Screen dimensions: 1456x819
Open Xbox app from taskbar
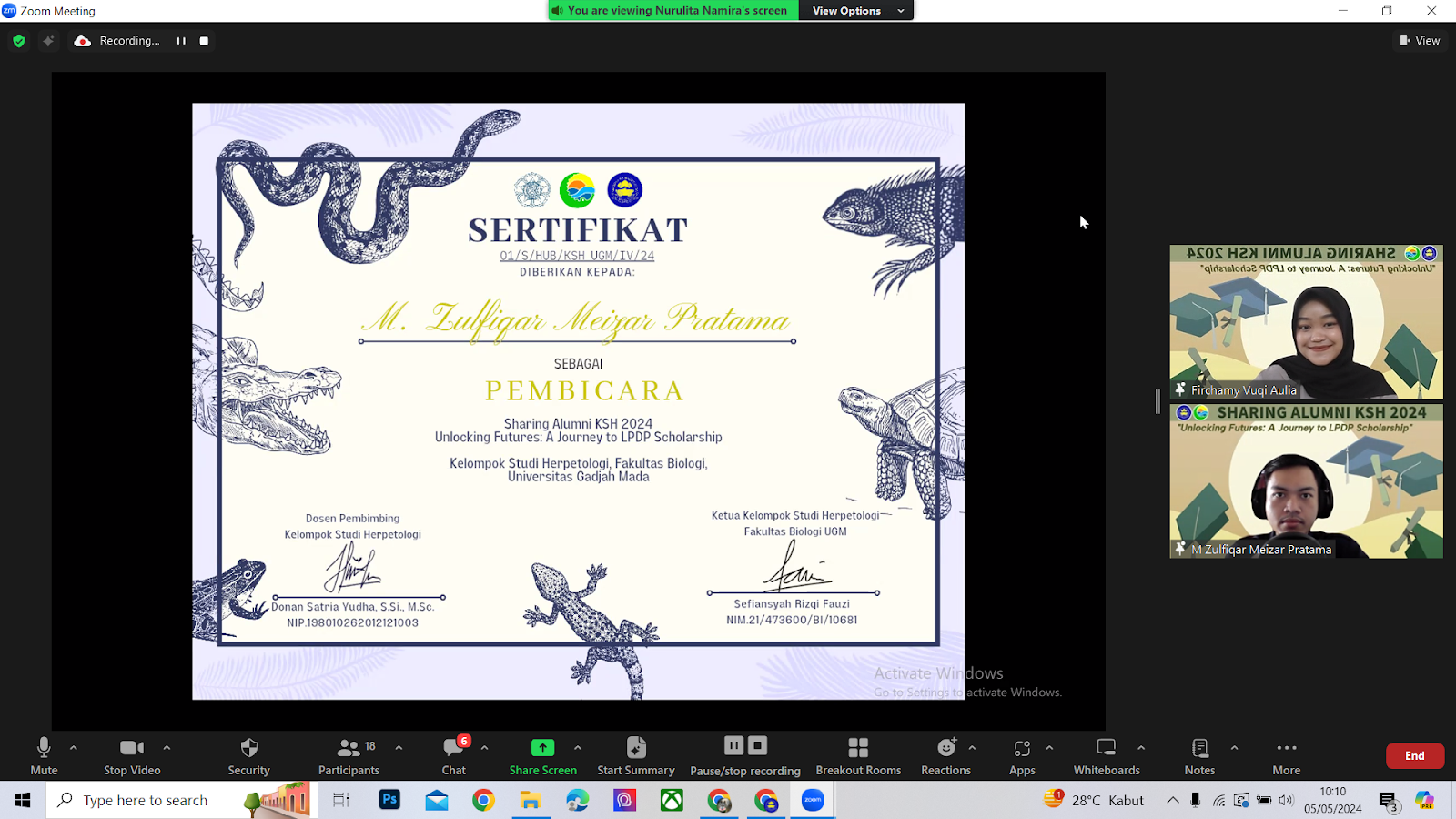[672, 800]
